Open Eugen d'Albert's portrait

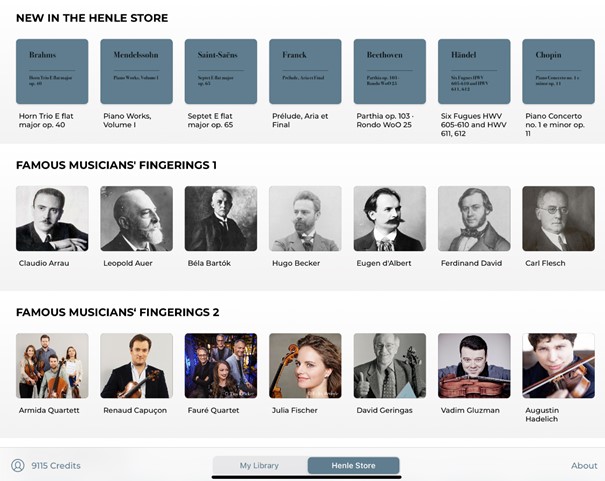pos(389,218)
